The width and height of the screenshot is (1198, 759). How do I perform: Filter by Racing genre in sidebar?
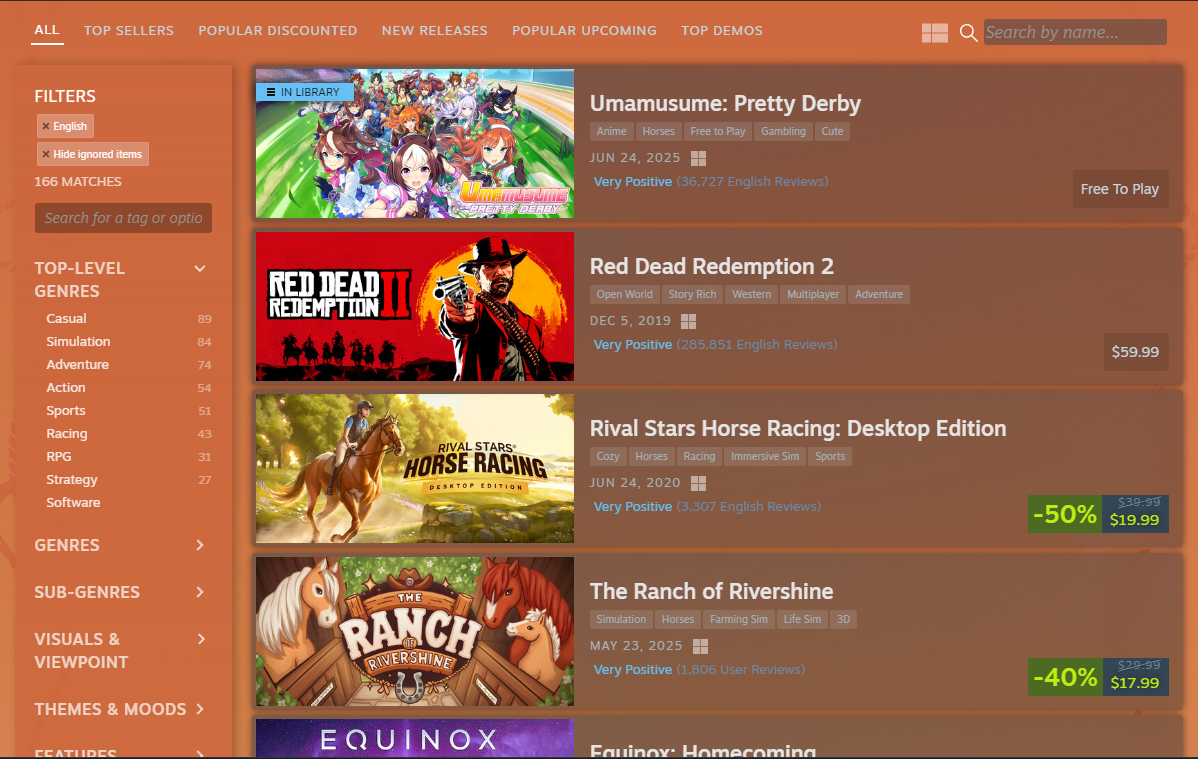pos(66,433)
